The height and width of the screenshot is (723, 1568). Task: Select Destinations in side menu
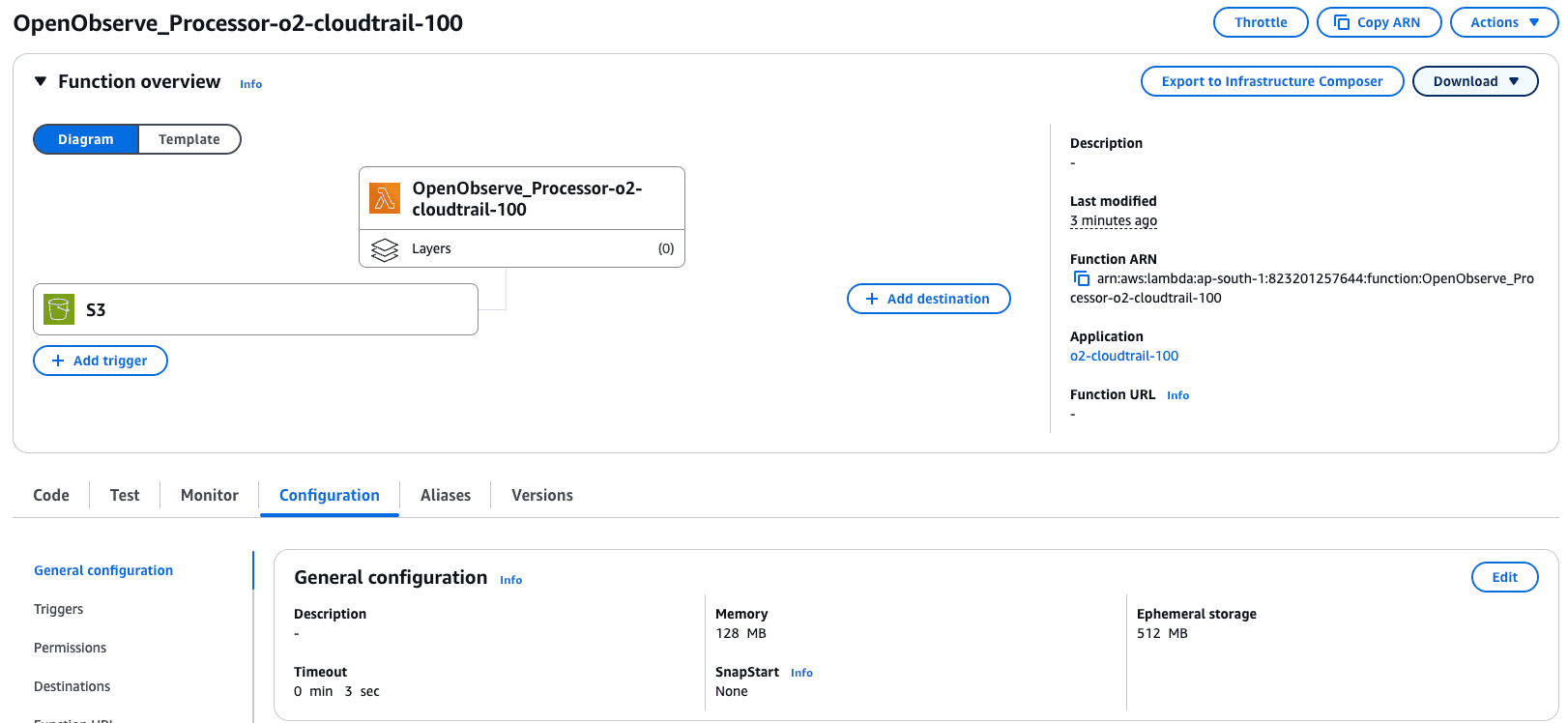pos(73,686)
